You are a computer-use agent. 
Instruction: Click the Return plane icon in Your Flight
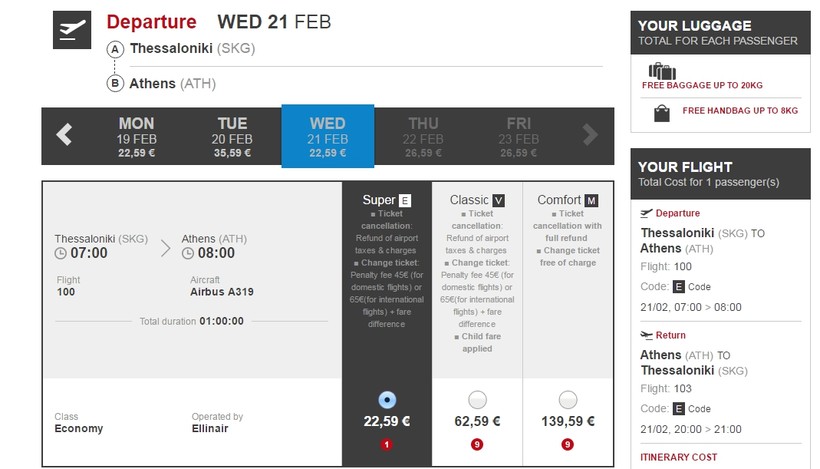pos(646,335)
